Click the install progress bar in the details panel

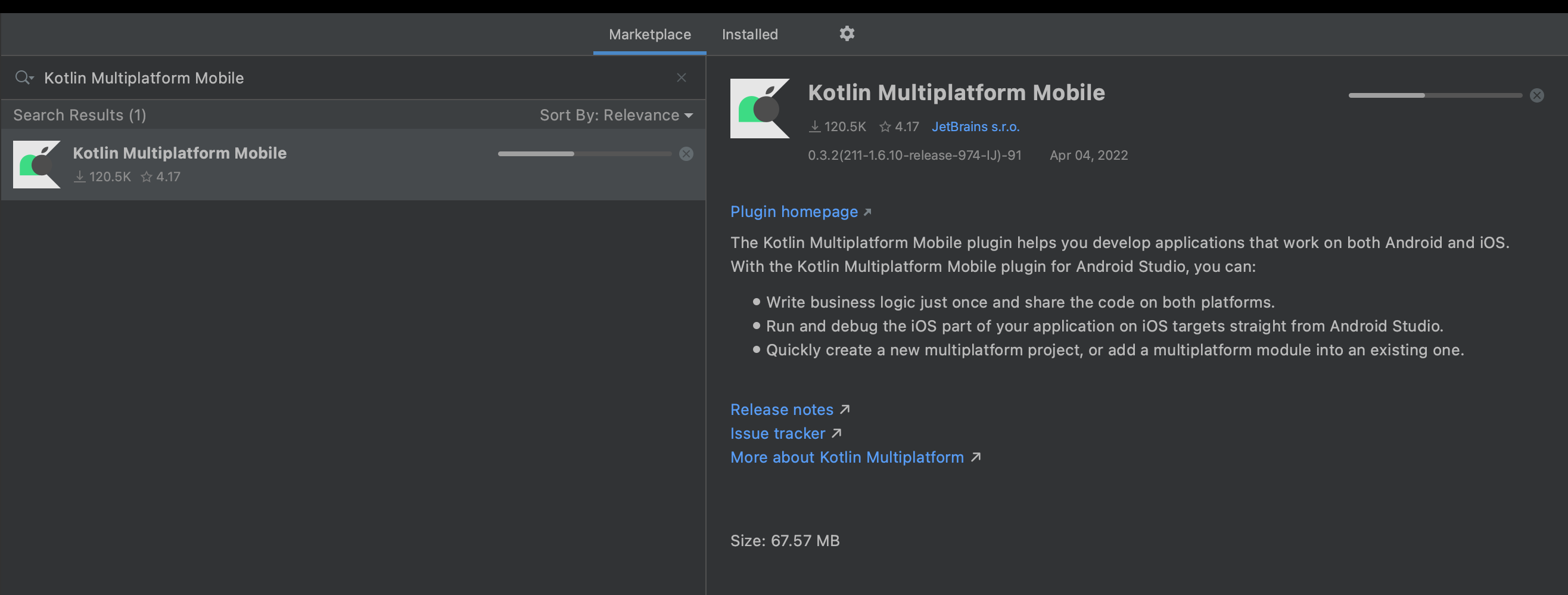[1435, 95]
